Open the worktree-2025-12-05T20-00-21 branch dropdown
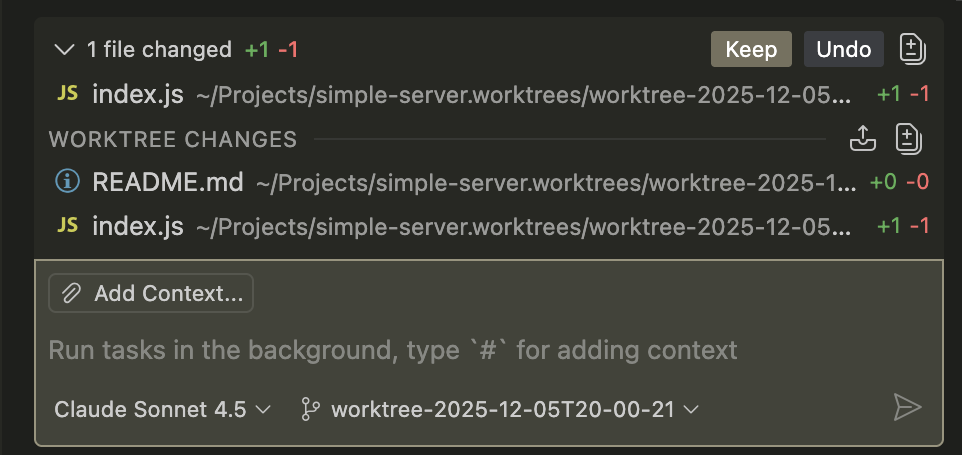The height and width of the screenshot is (455, 962). [500, 409]
